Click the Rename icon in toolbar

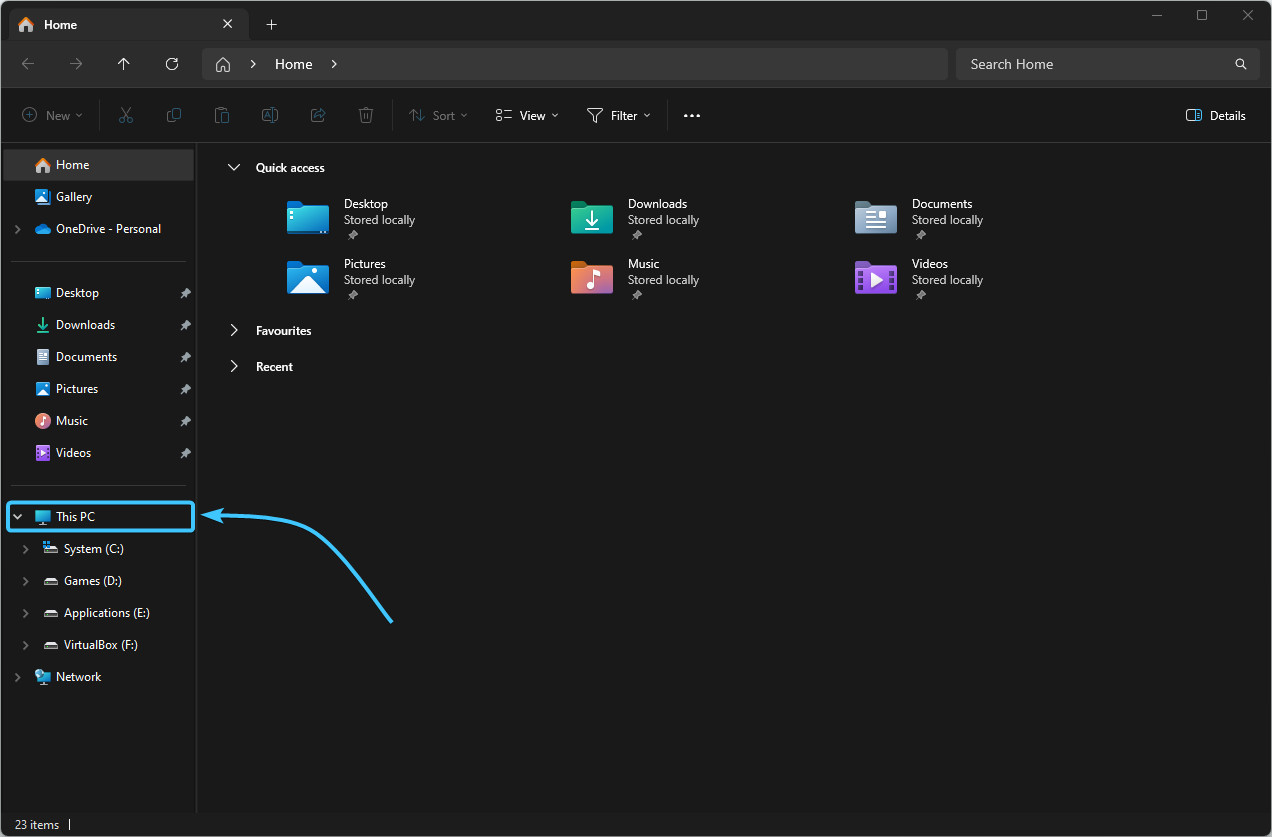tap(270, 116)
